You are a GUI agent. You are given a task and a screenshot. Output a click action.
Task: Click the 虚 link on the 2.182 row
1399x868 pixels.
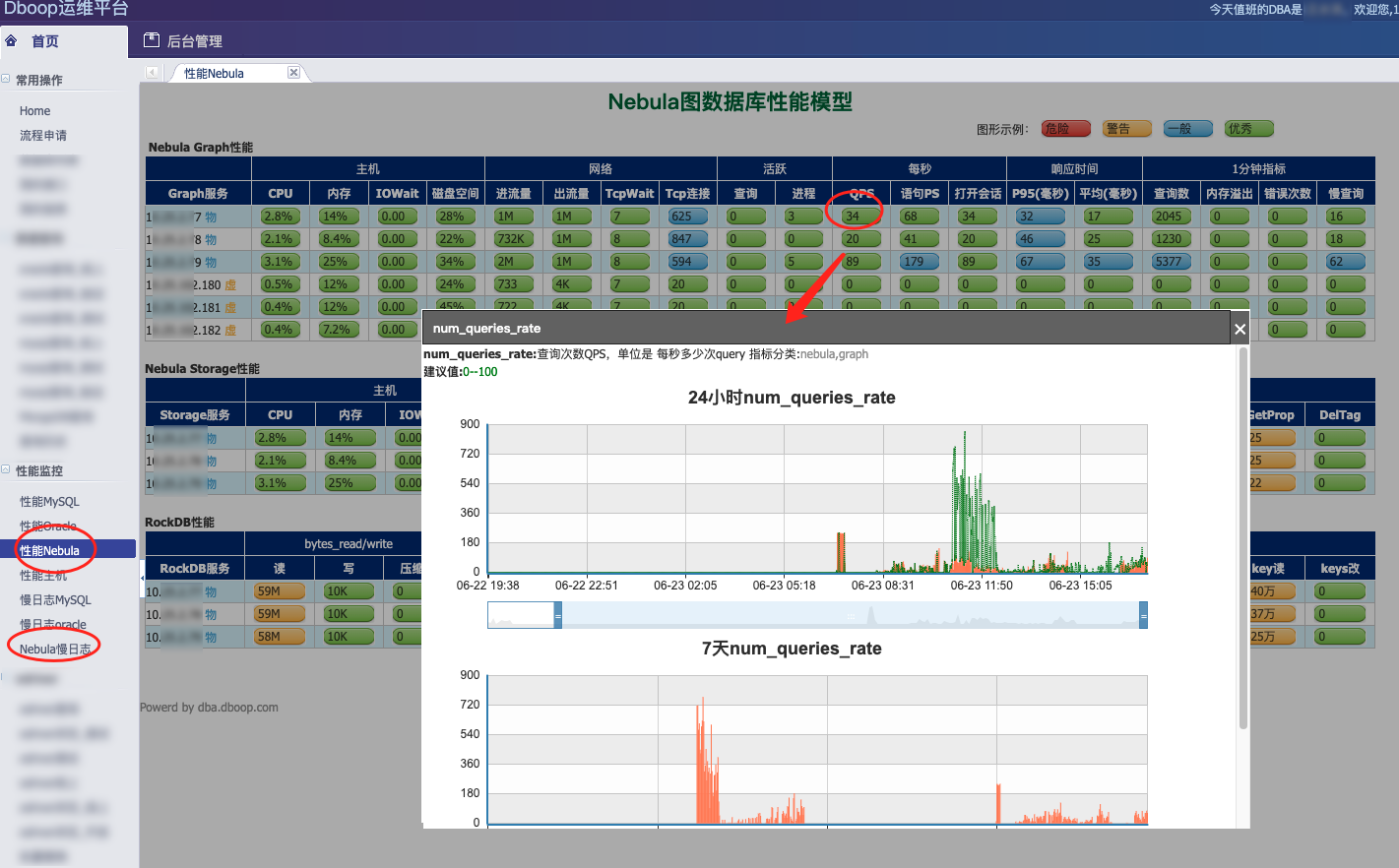click(230, 331)
